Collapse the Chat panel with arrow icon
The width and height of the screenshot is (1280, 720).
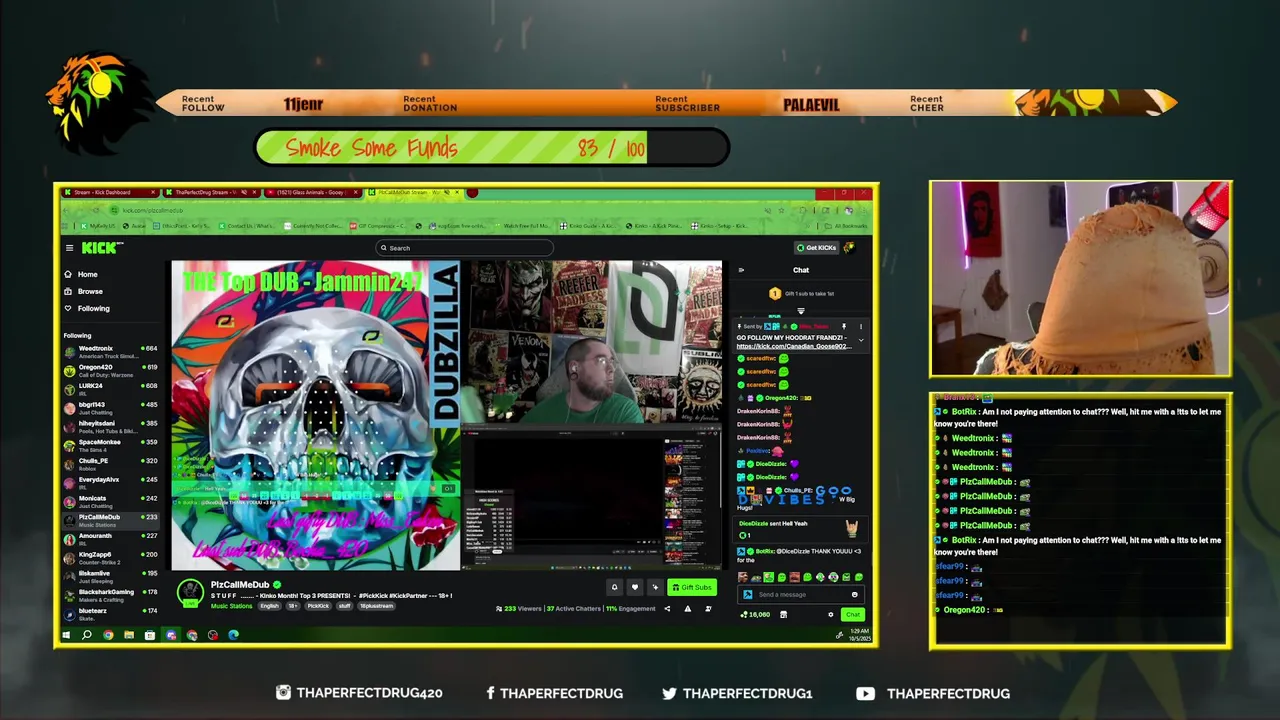741,270
